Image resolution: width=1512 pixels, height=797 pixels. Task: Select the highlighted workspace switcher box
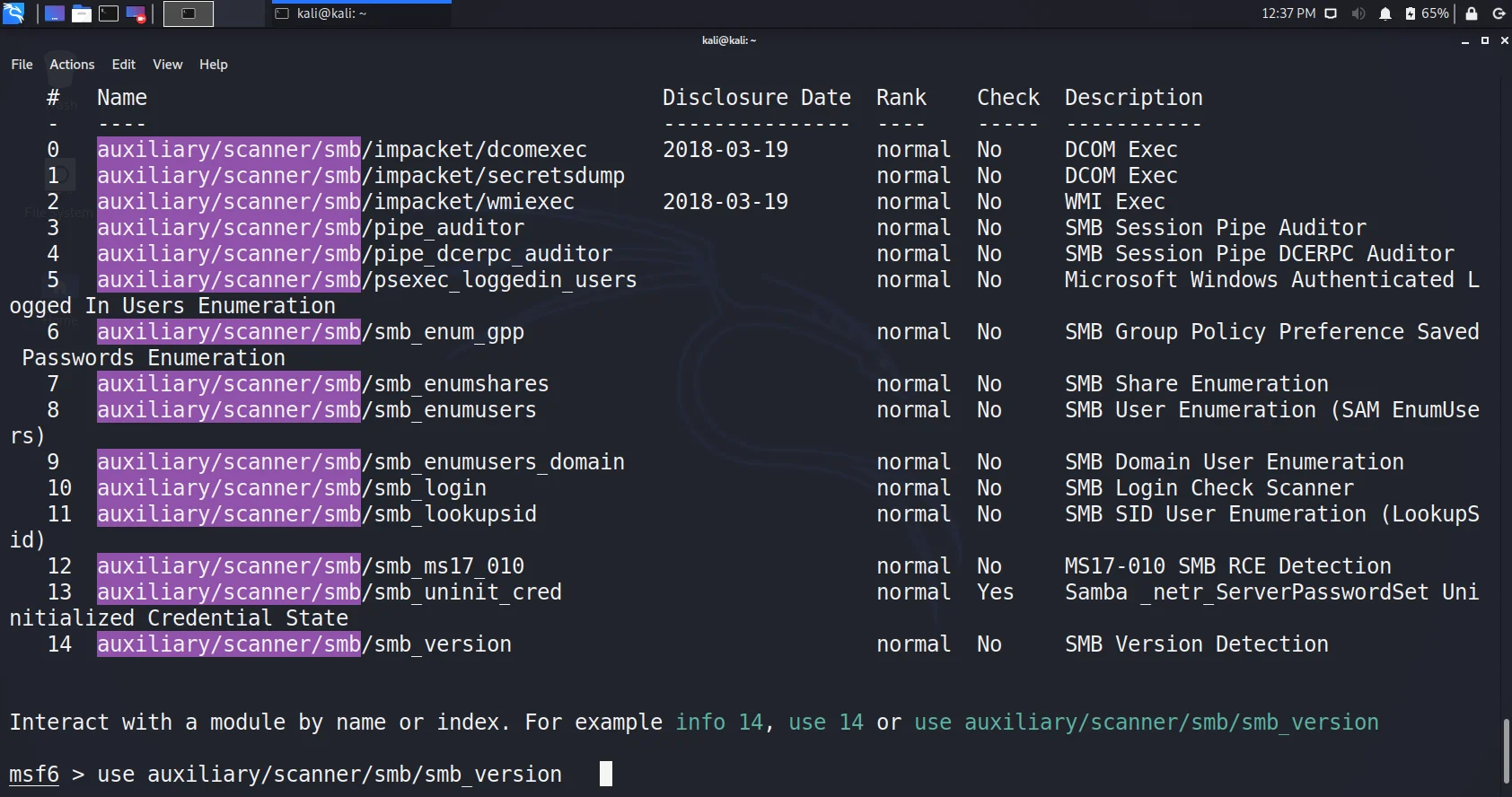coord(189,13)
